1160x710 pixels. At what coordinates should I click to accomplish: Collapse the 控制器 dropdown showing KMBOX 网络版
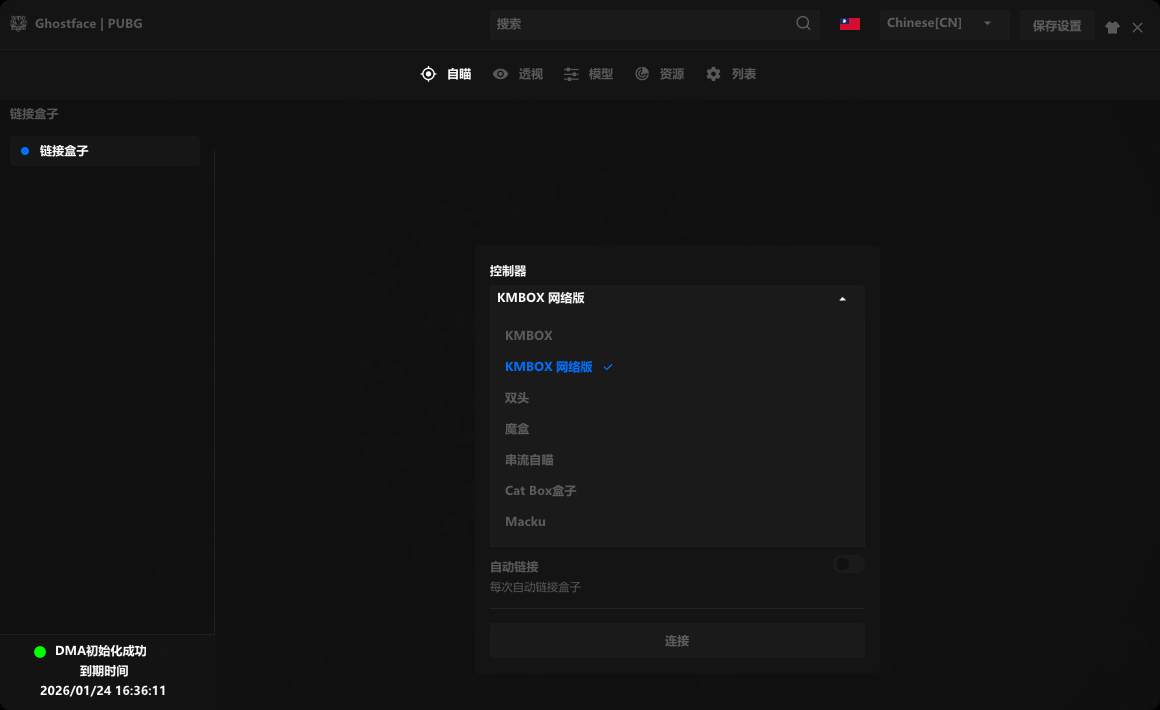pyautogui.click(x=677, y=298)
